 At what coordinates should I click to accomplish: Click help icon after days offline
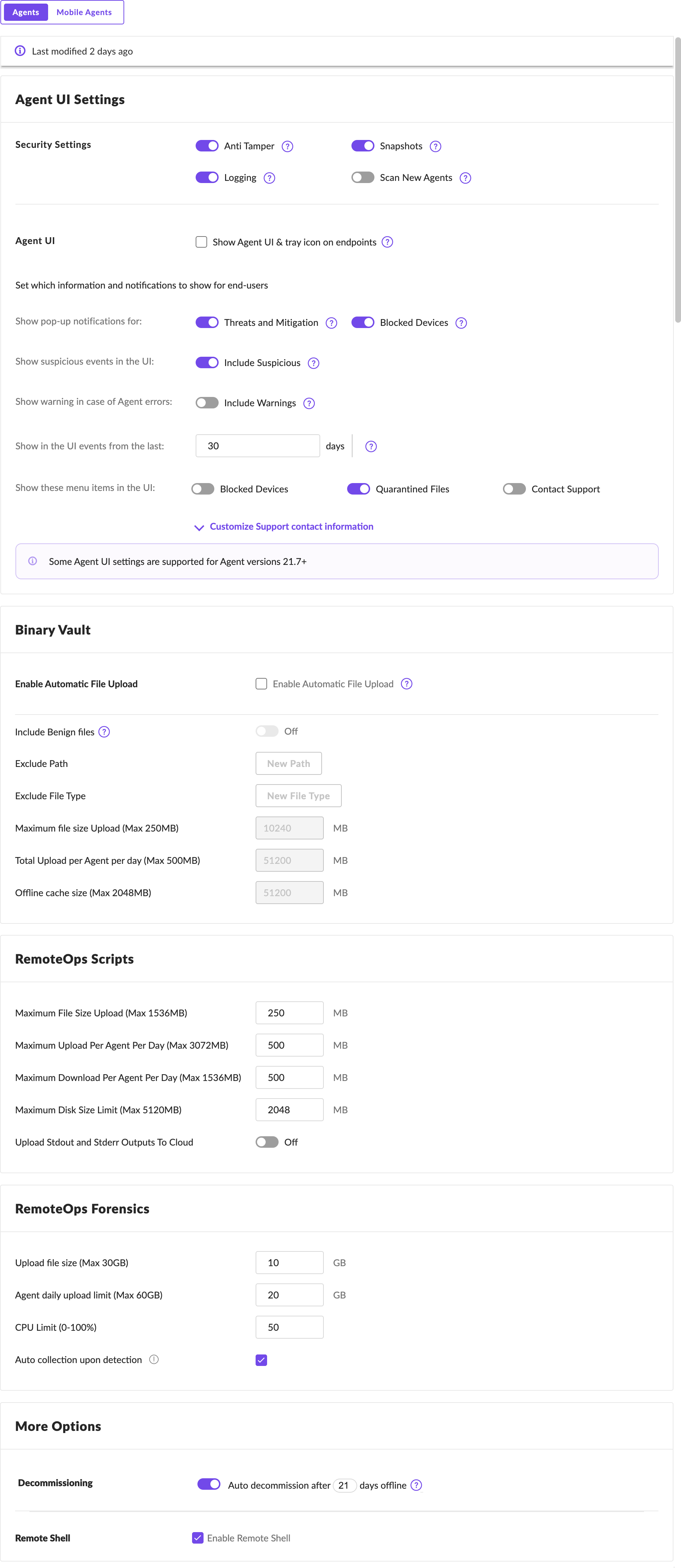(x=416, y=1485)
